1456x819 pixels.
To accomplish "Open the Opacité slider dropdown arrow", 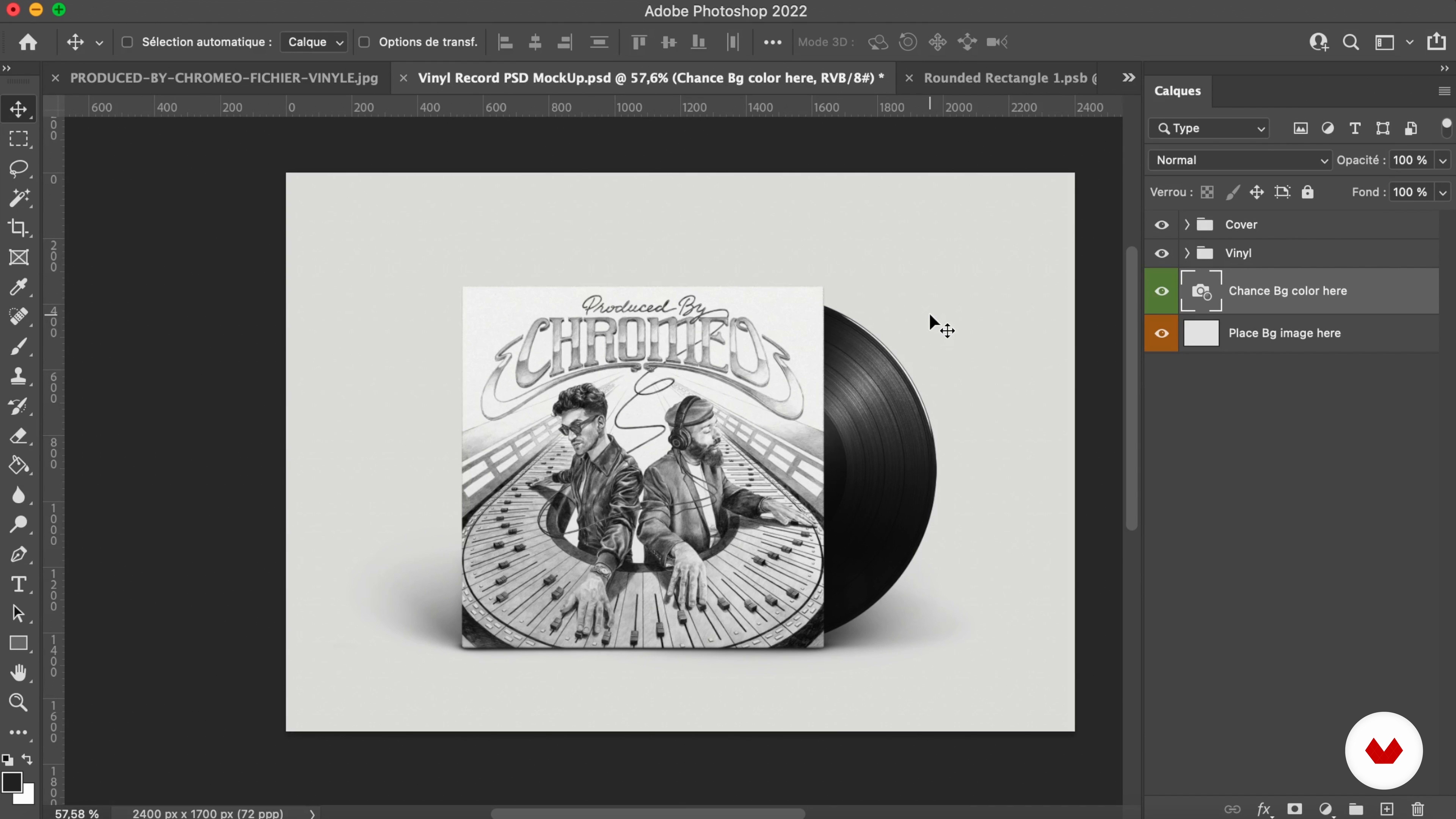I will [x=1442, y=160].
